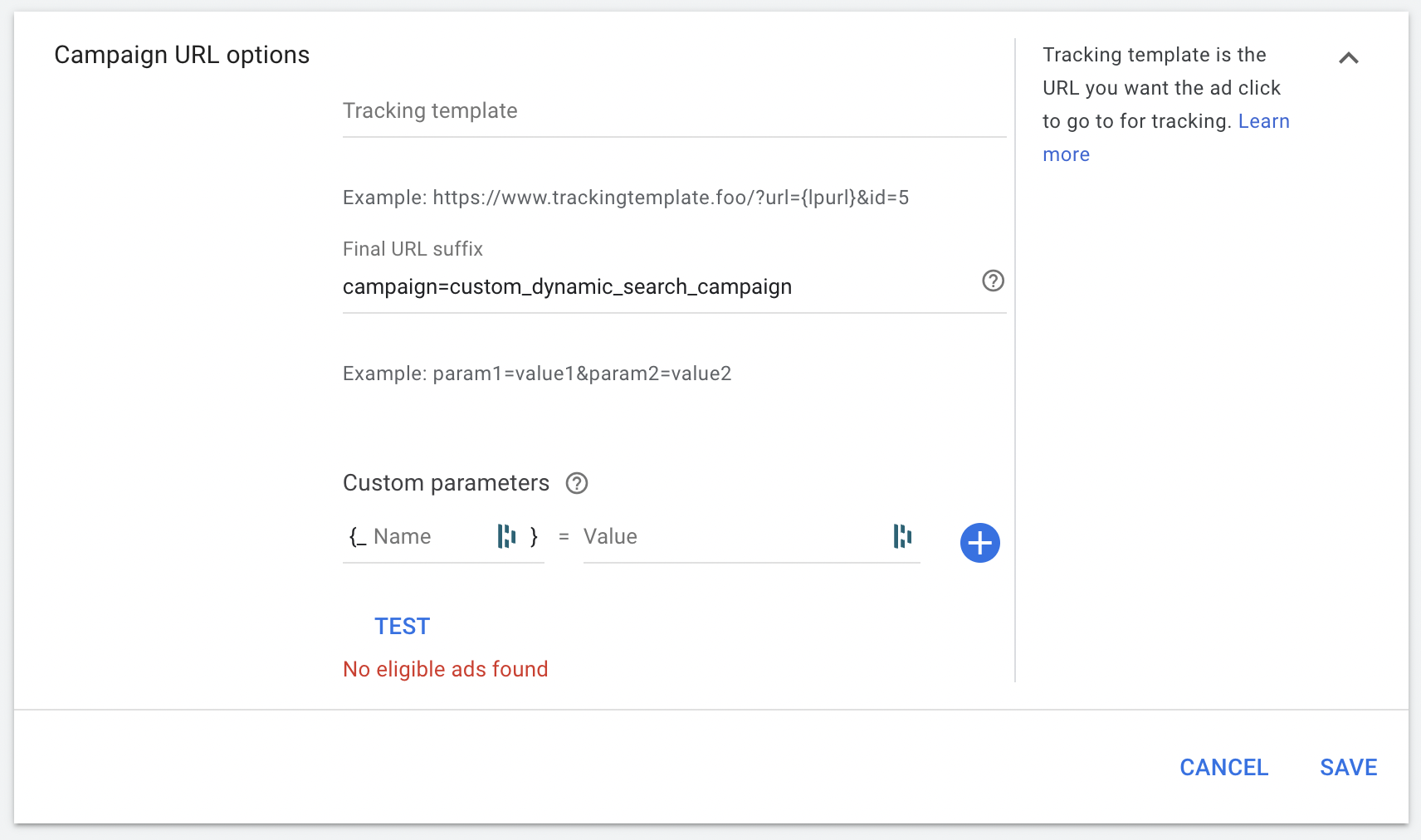Add a custom parameter with plus button
The width and height of the screenshot is (1421, 840).
pyautogui.click(x=979, y=543)
